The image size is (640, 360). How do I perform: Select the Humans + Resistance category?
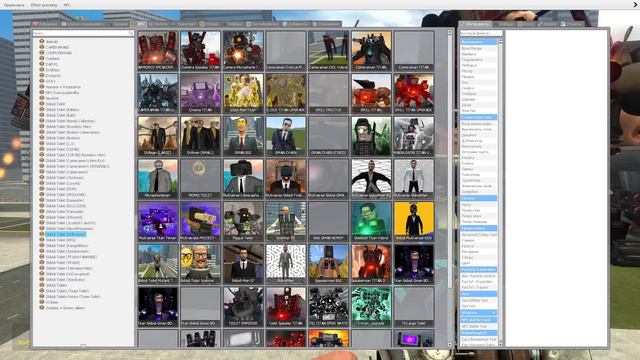tap(63, 87)
